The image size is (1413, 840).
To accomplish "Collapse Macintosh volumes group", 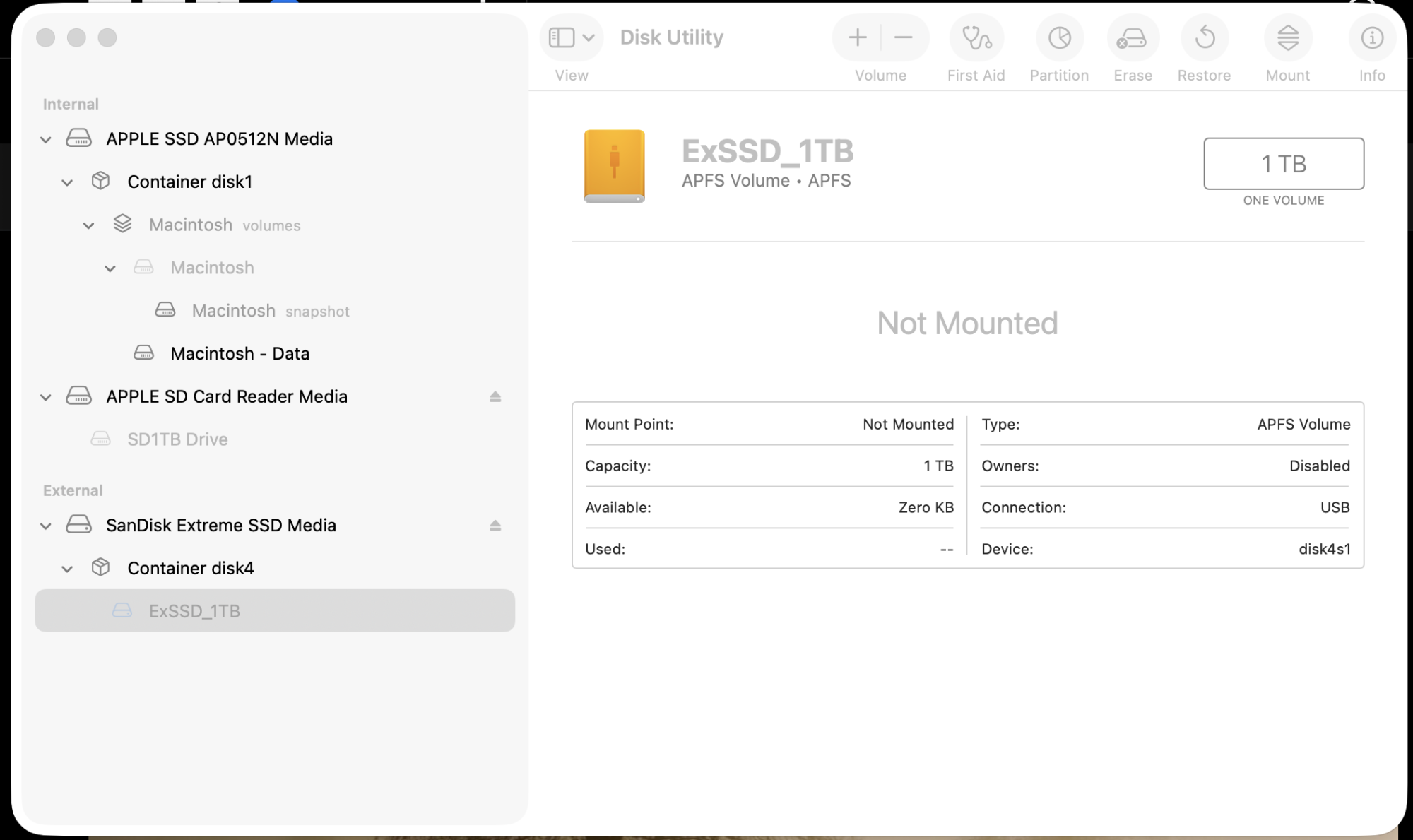I will point(88,226).
